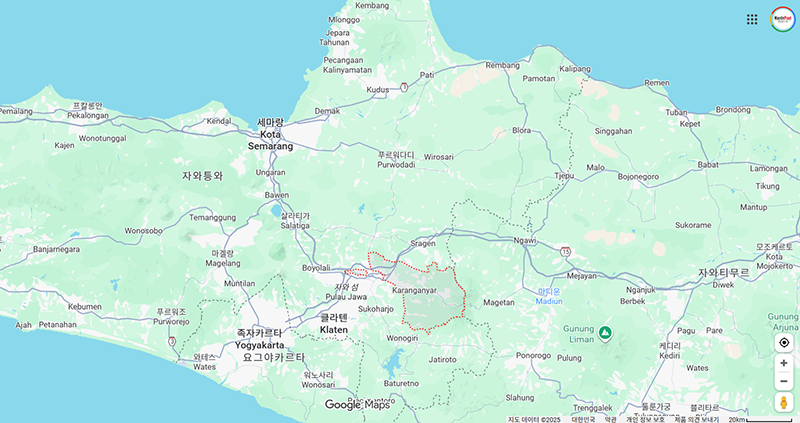Viewport: 800px width, 423px height.
Task: Click route 15 shield near Ngawi
Action: [565, 251]
